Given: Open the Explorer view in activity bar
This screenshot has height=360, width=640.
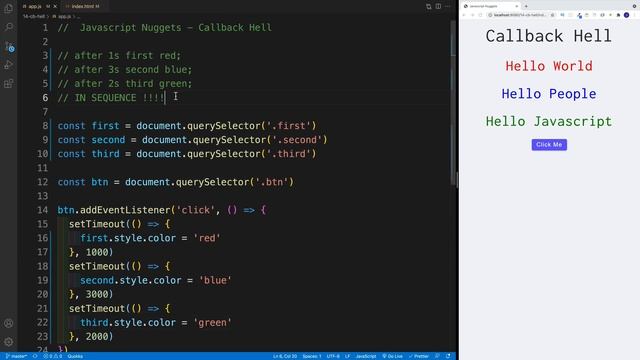Looking at the screenshot, I should point(8,8).
